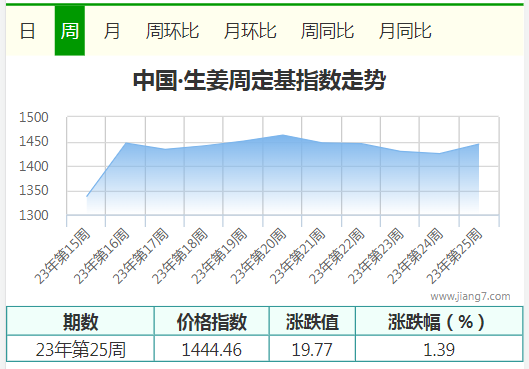The height and width of the screenshot is (369, 529).
Task: Click the chart title 中国·生姜周定基指数走势
Action: coord(259,80)
